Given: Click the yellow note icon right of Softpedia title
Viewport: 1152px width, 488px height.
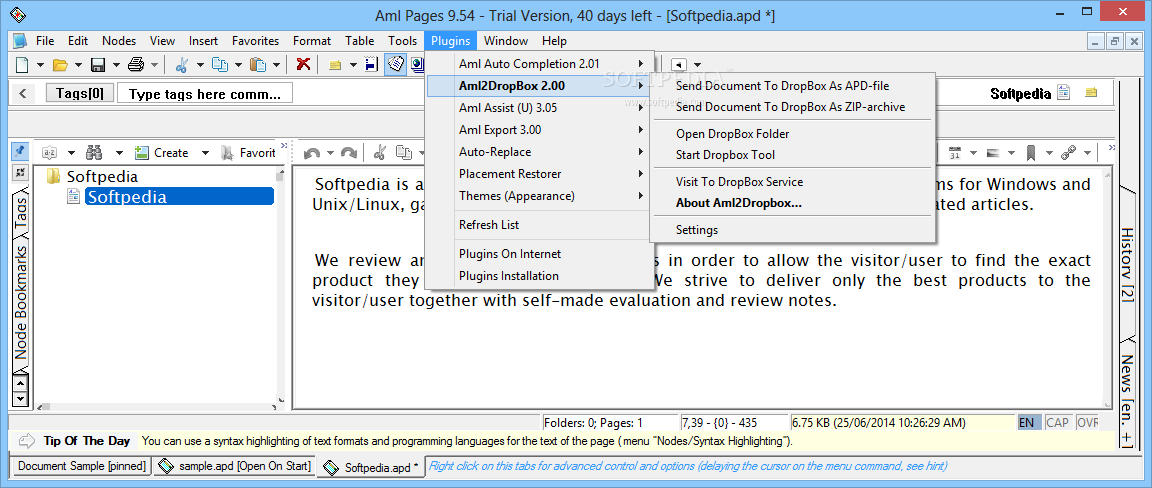Looking at the screenshot, I should click(x=1091, y=93).
